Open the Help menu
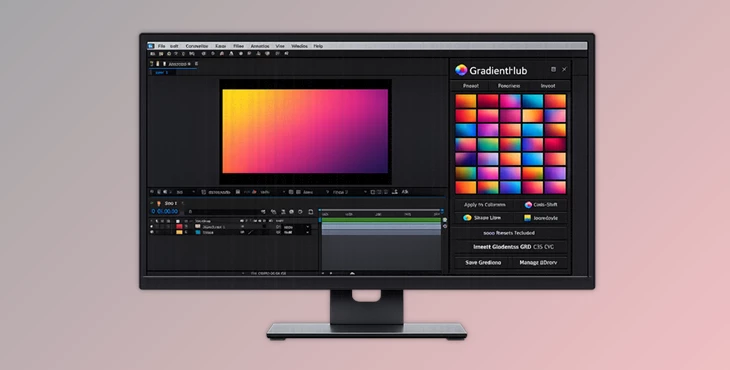The image size is (730, 370). 318,46
